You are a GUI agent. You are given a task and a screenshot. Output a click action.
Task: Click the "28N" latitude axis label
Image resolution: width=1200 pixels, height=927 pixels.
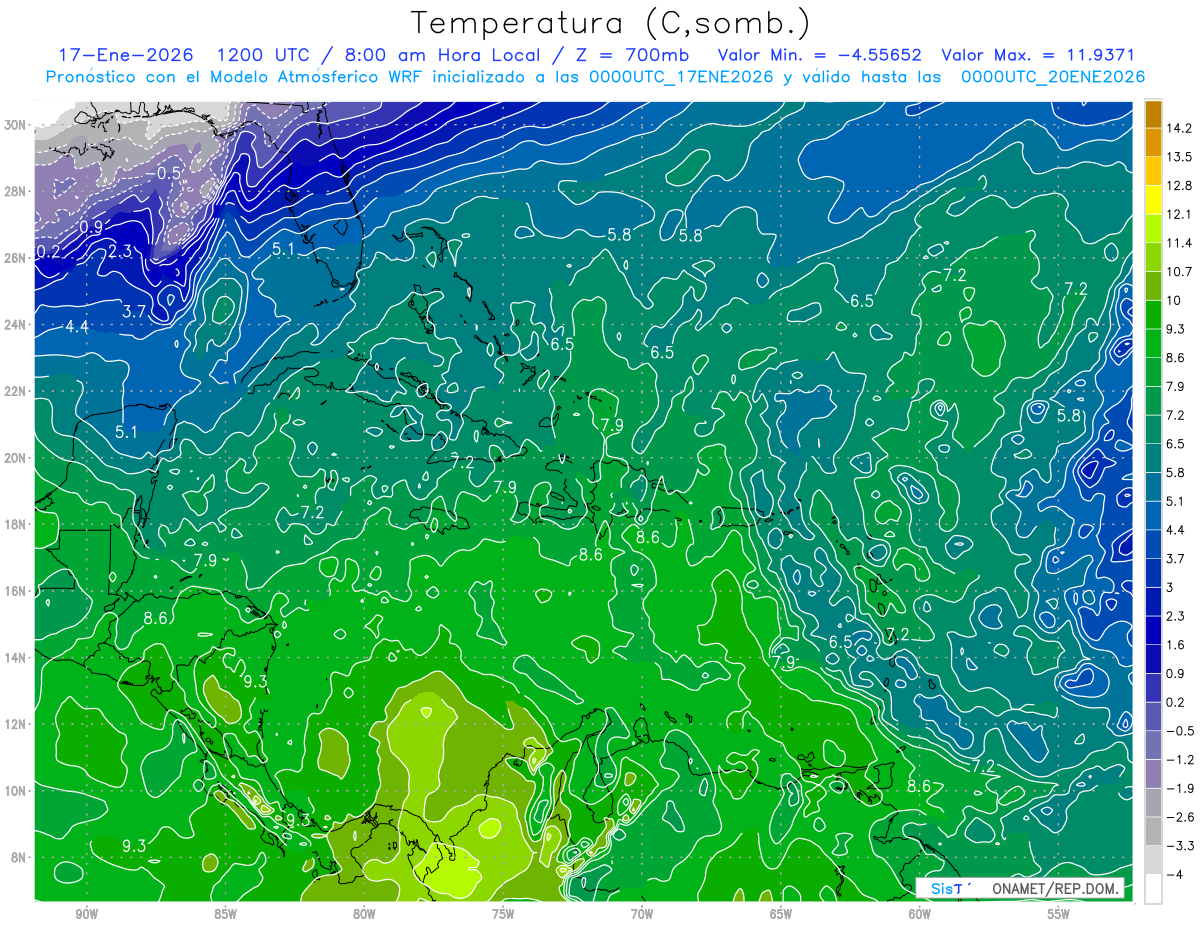tap(14, 192)
